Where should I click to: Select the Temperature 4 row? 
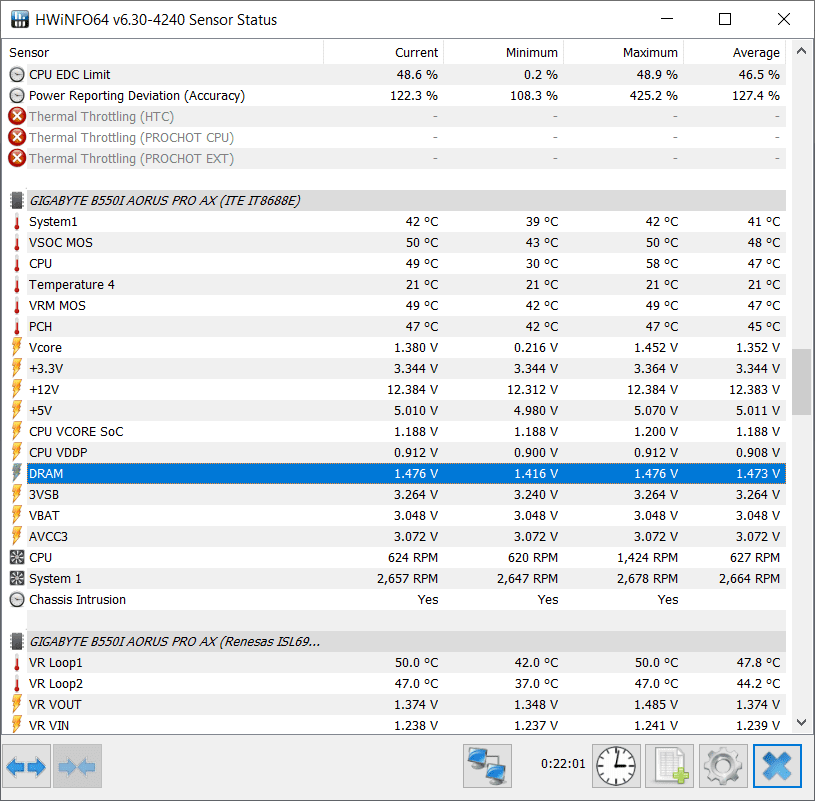(406, 284)
